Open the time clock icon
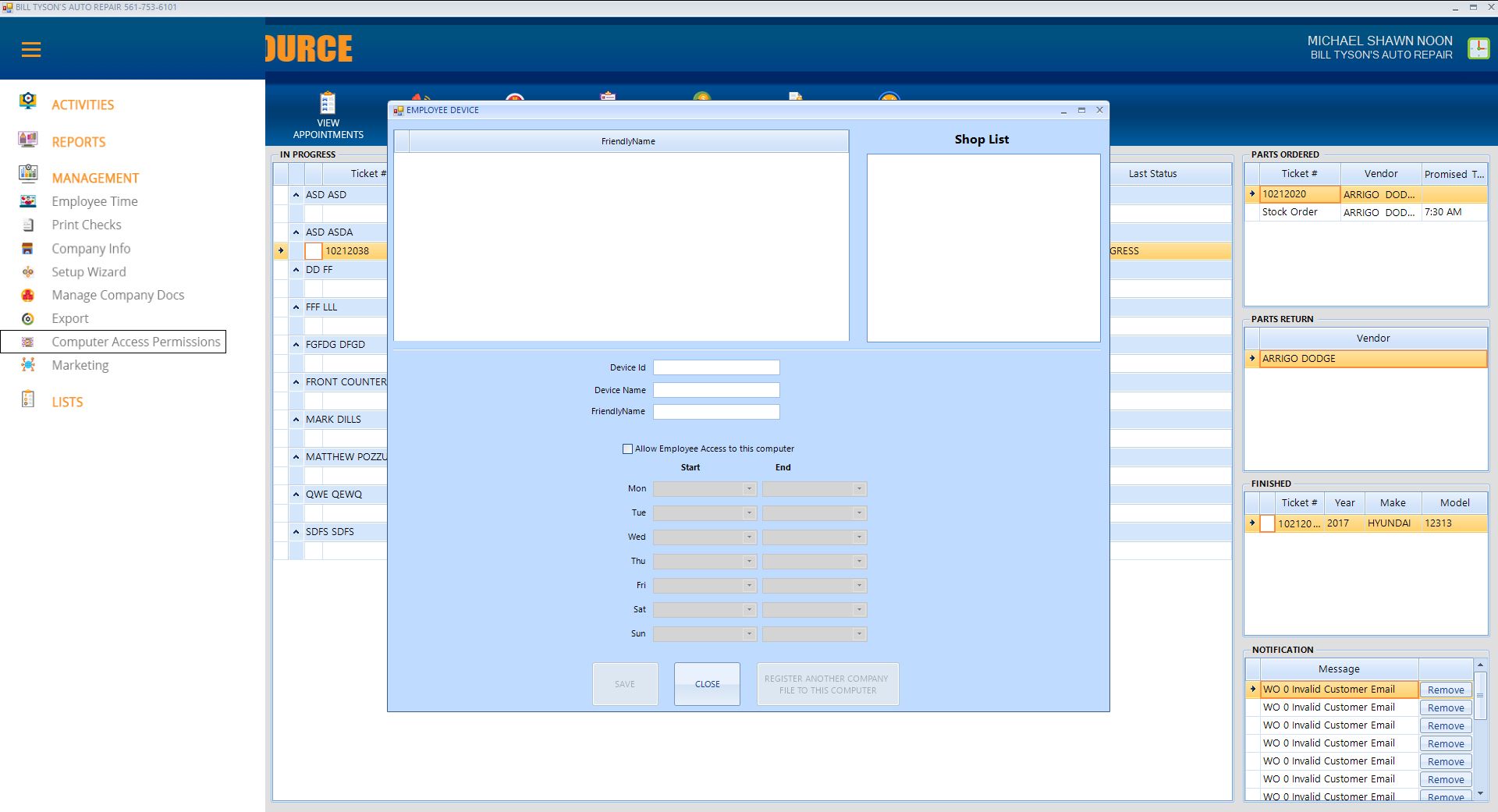 [1478, 48]
